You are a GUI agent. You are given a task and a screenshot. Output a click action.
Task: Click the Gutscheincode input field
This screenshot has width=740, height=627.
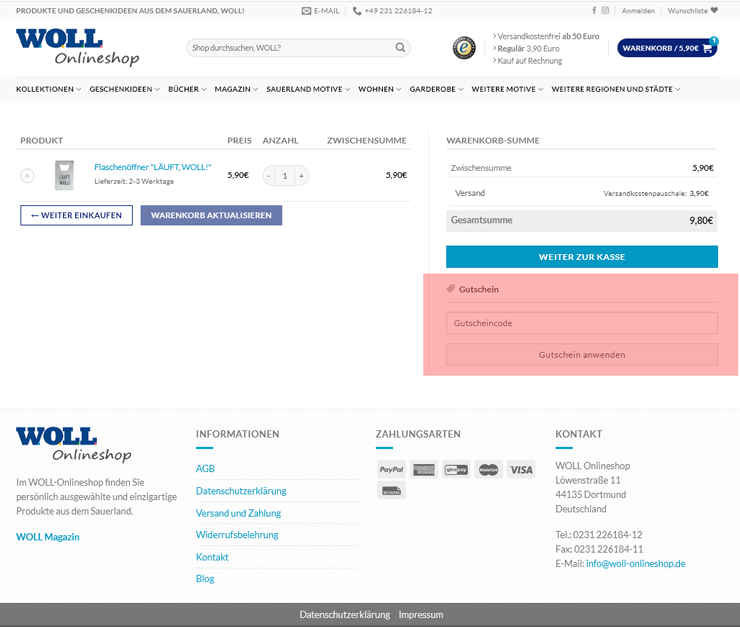[582, 323]
